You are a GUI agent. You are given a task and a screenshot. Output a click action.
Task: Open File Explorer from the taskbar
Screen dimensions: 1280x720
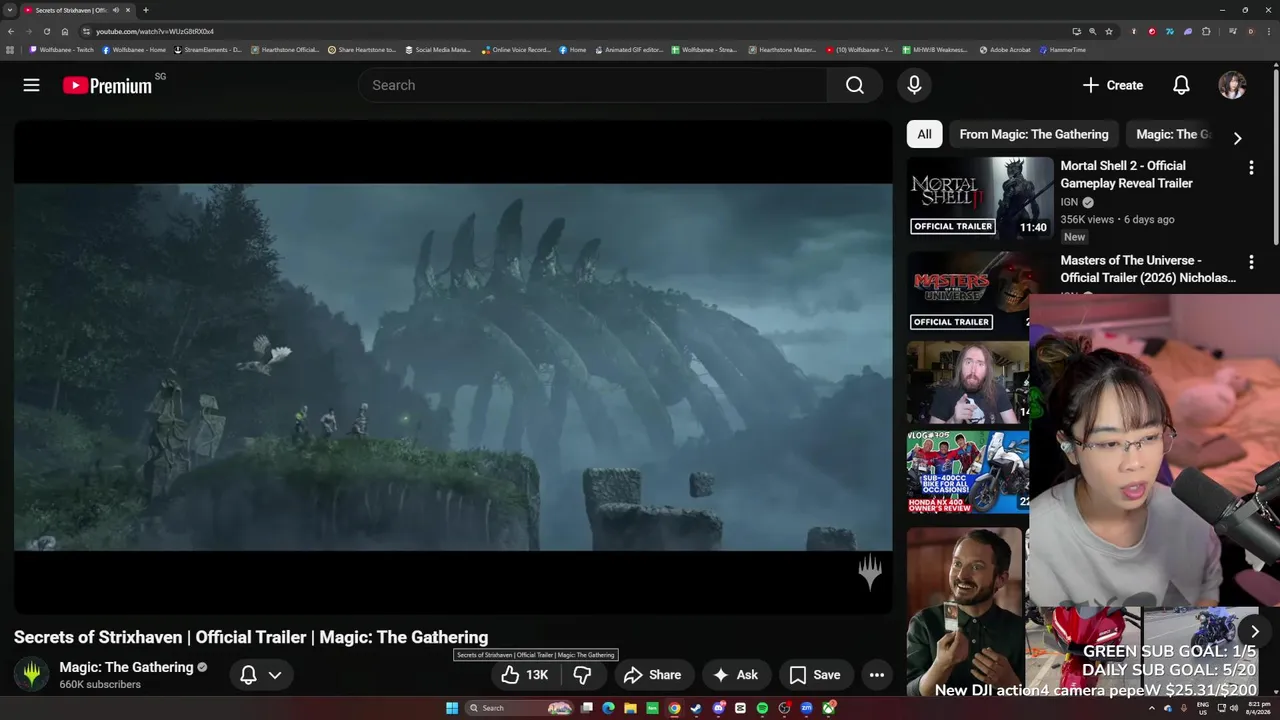[630, 708]
